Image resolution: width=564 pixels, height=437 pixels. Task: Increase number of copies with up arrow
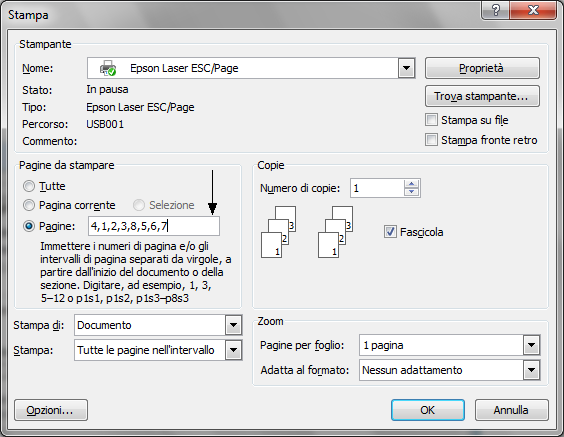(411, 184)
